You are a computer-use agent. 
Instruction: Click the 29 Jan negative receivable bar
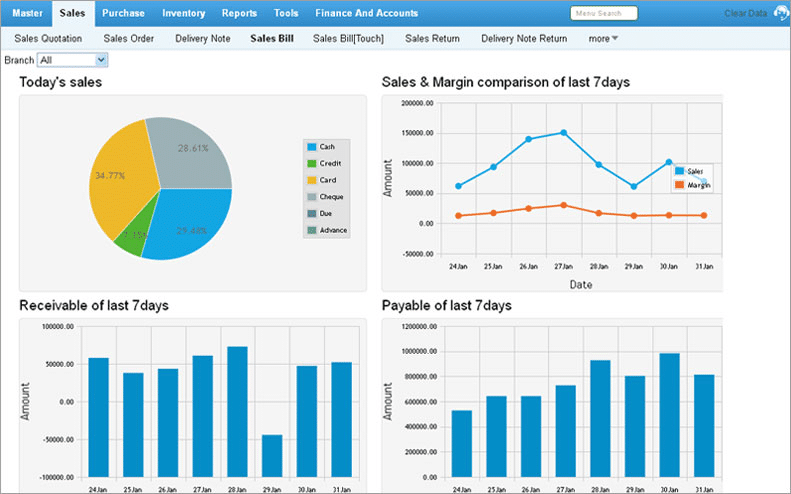pyautogui.click(x=272, y=455)
